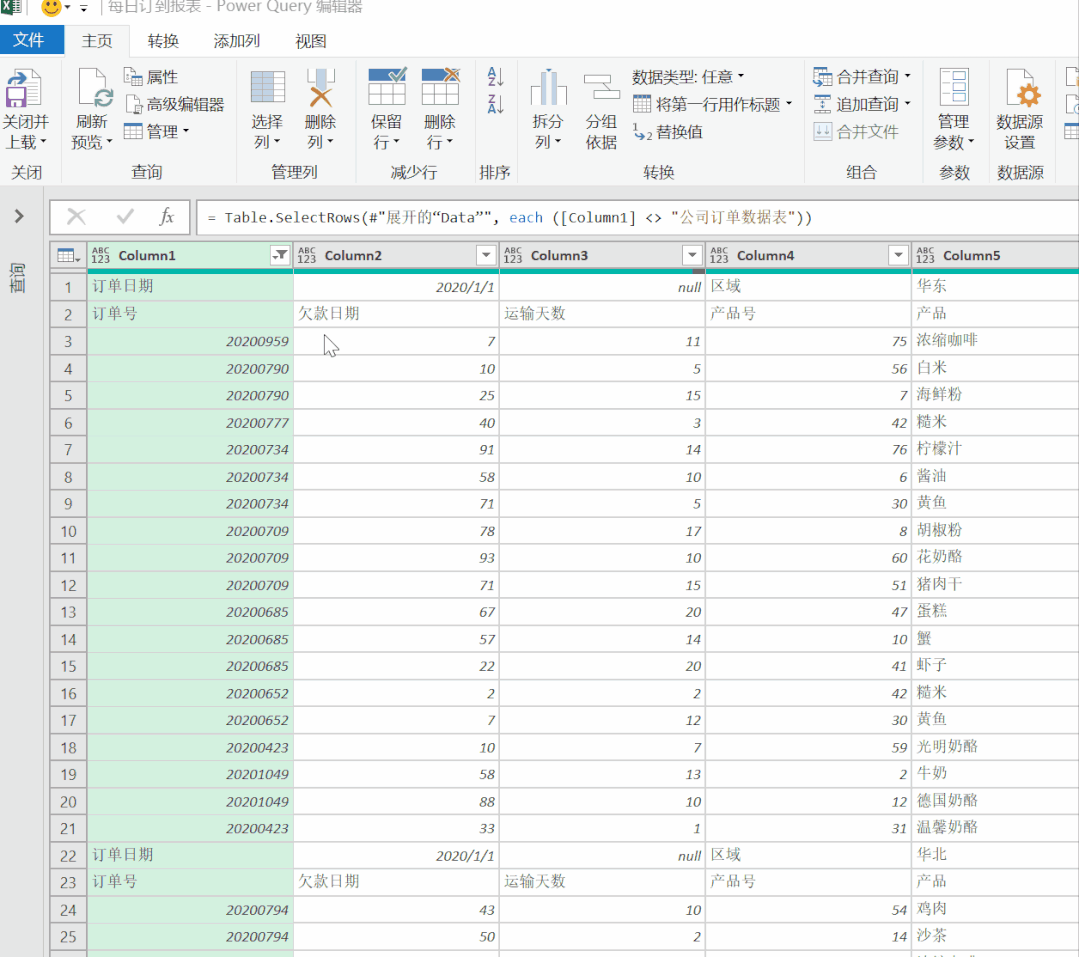Viewport: 1079px width, 957px height.
Task: Open Data Source Settings (数据源设置)
Action: pyautogui.click(x=1020, y=110)
